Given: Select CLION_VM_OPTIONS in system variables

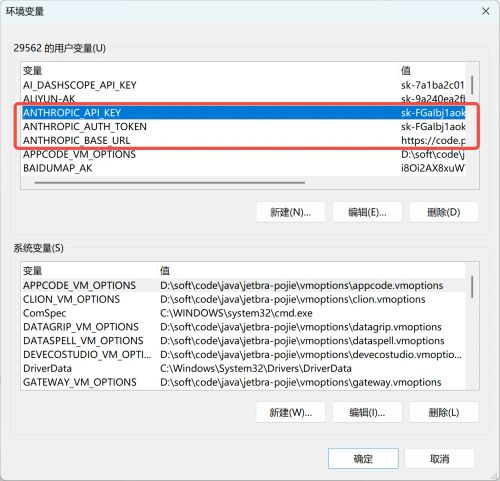Looking at the screenshot, I should coord(244,299).
